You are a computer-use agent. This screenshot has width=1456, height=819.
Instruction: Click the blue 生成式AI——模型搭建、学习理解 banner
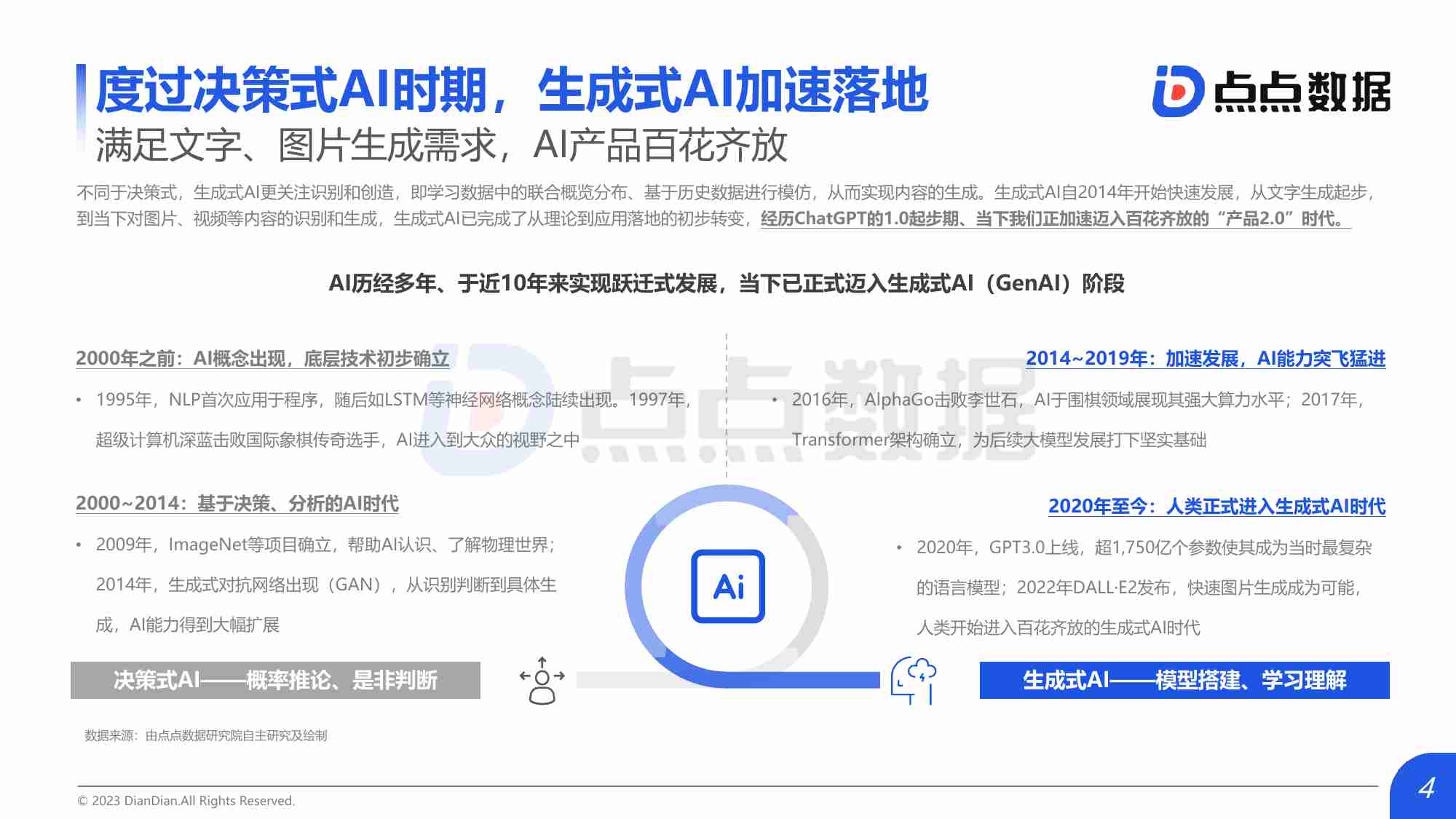click(1184, 680)
